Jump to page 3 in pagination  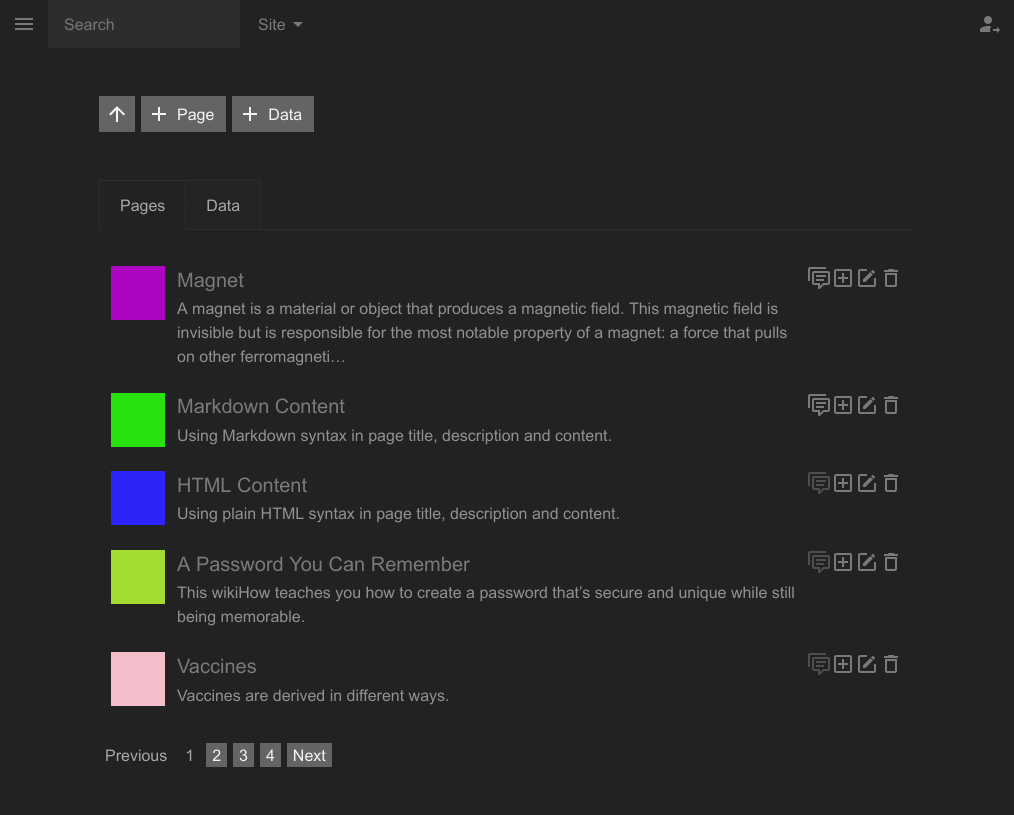243,755
